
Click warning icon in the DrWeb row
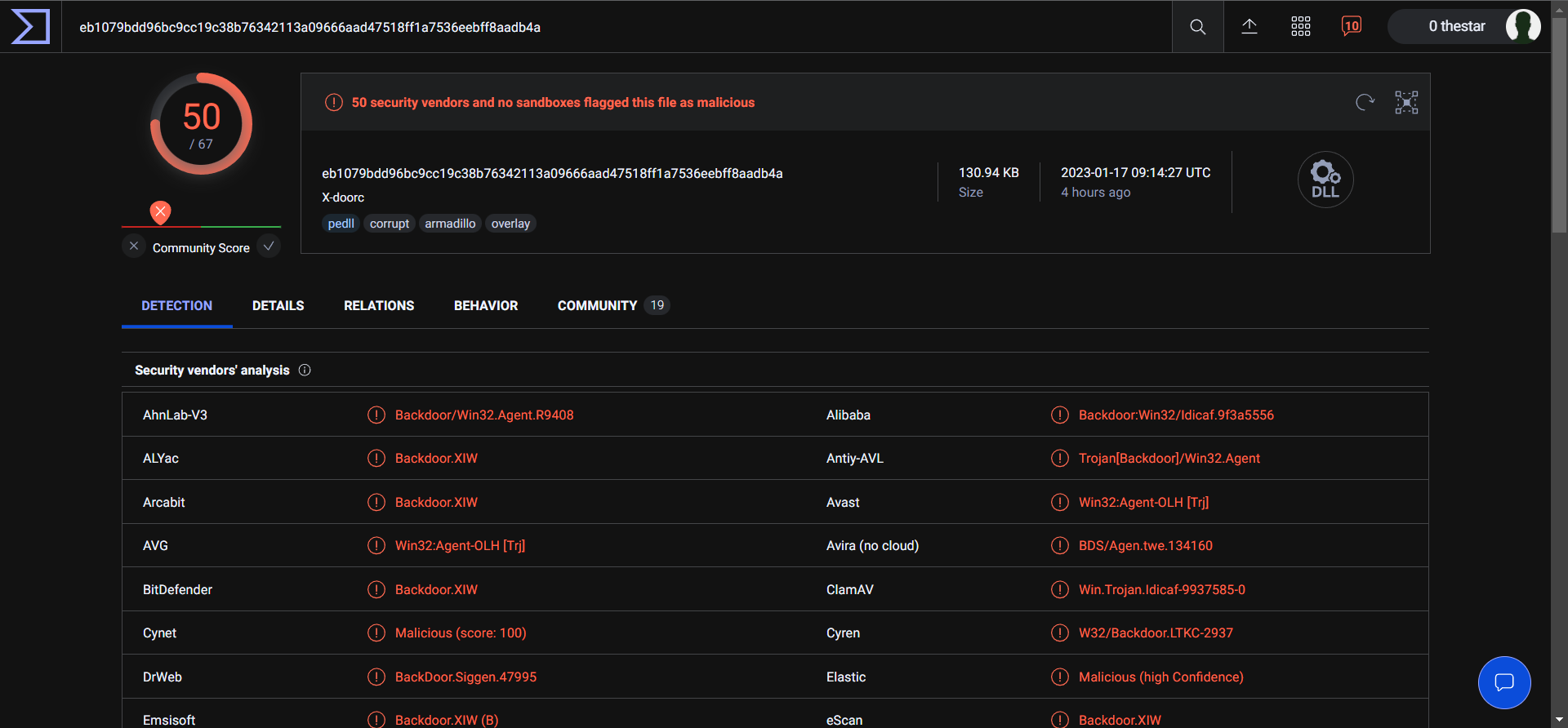376,677
